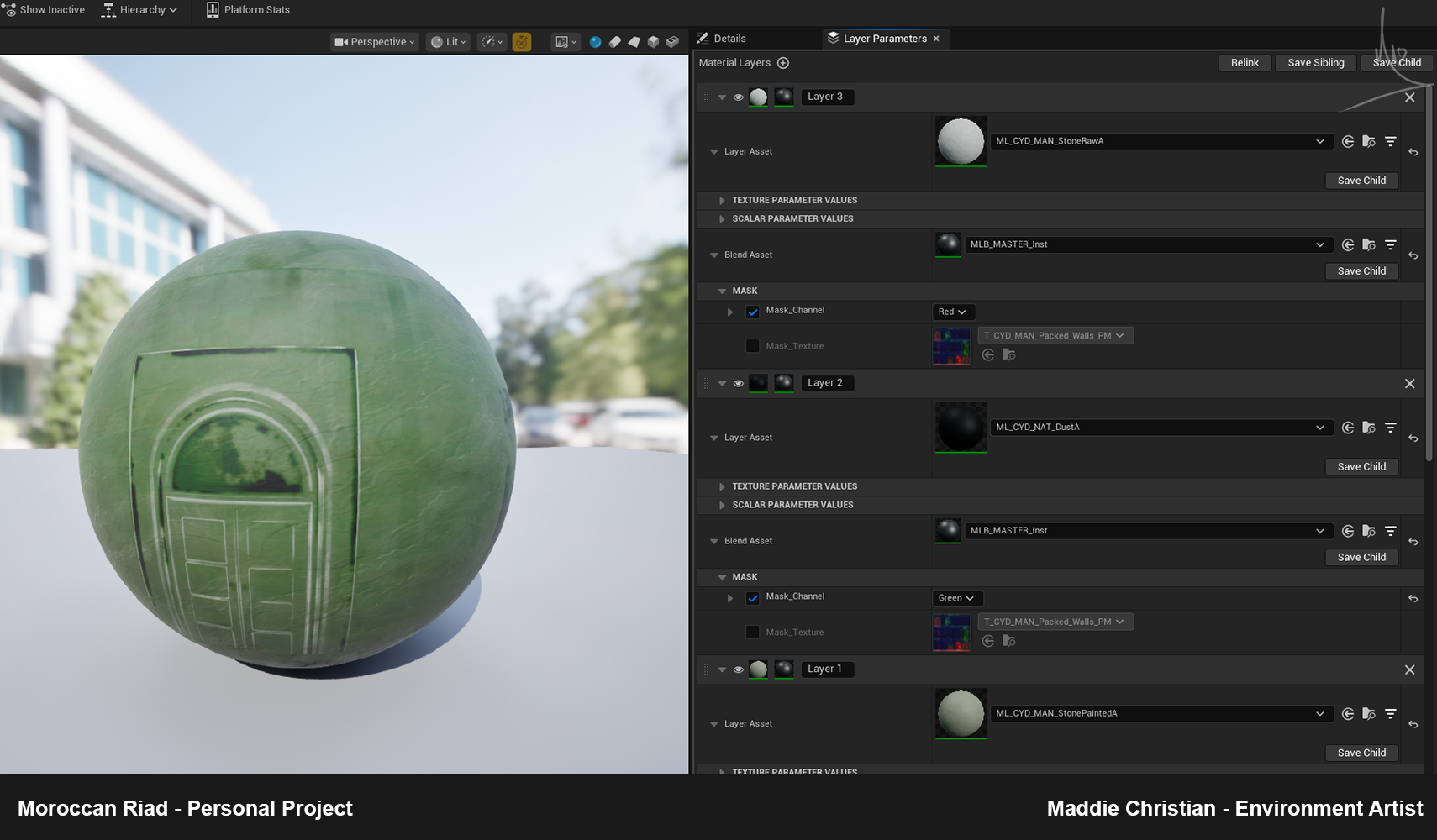The image size is (1437, 840).
Task: Select the sphere preview mesh icon
Action: (x=595, y=42)
